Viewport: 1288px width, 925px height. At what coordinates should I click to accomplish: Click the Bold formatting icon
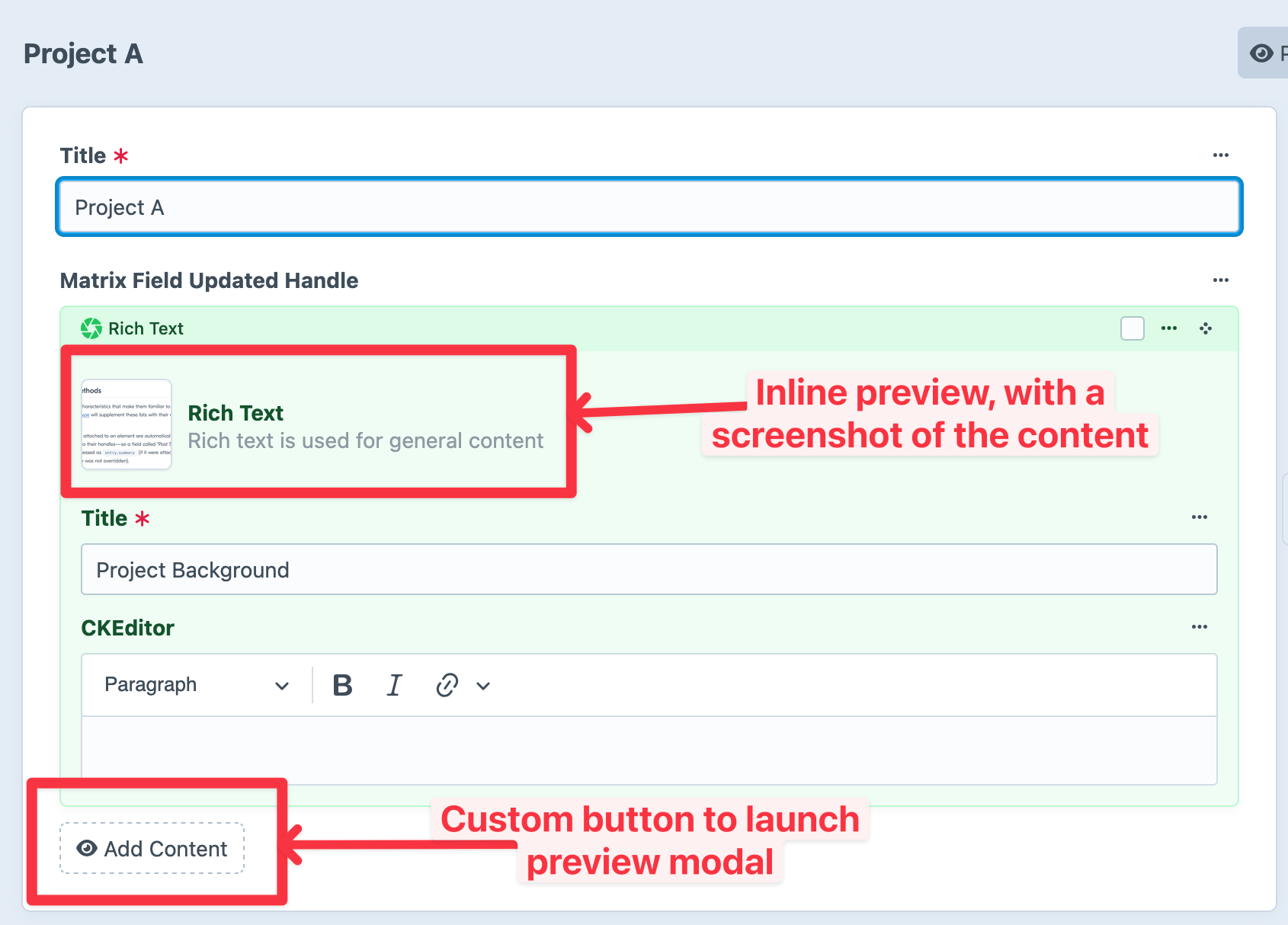point(343,686)
